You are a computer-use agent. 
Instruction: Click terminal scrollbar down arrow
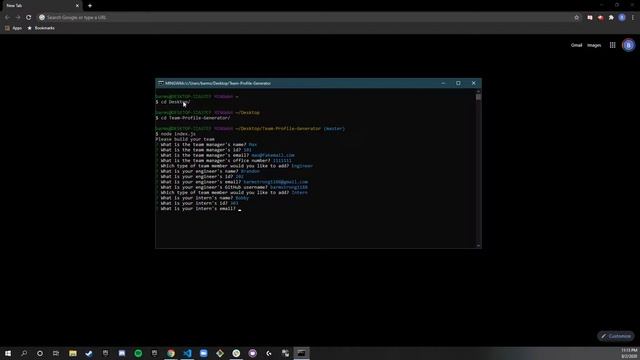(x=478, y=245)
